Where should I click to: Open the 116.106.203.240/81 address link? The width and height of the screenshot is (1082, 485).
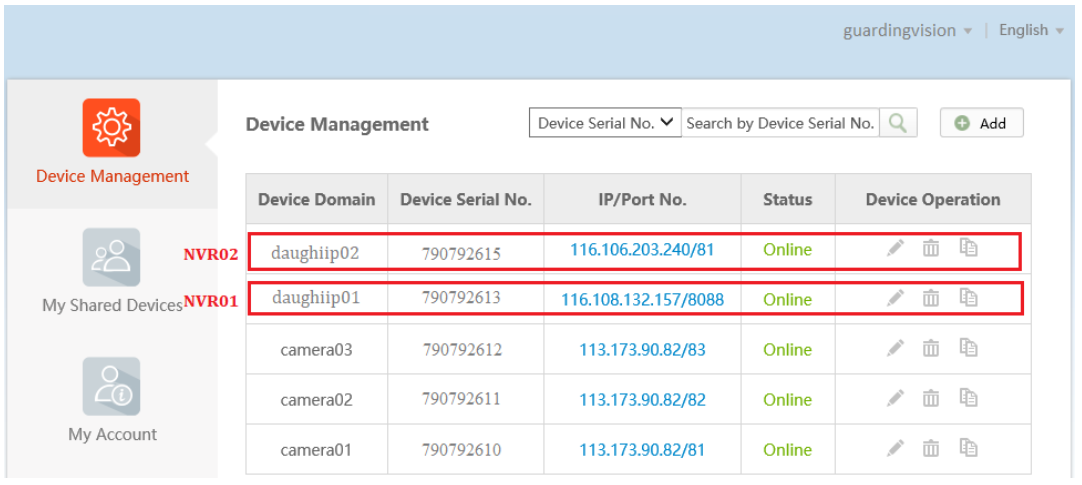click(x=642, y=249)
